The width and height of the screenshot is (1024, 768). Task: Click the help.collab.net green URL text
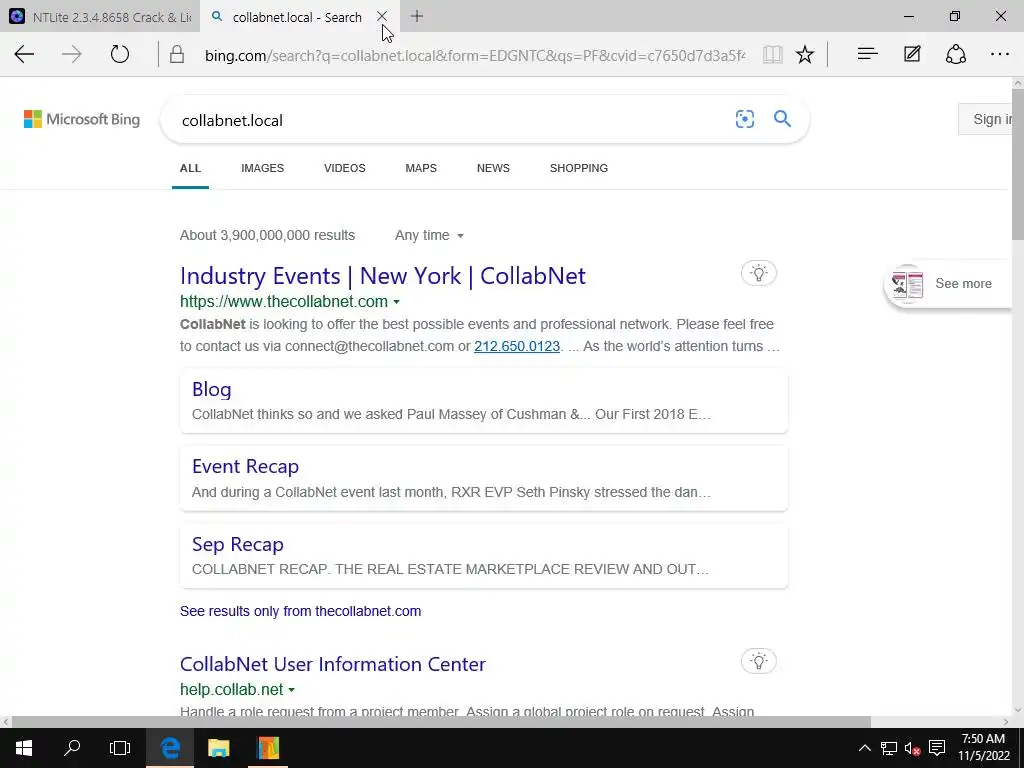pyautogui.click(x=231, y=690)
